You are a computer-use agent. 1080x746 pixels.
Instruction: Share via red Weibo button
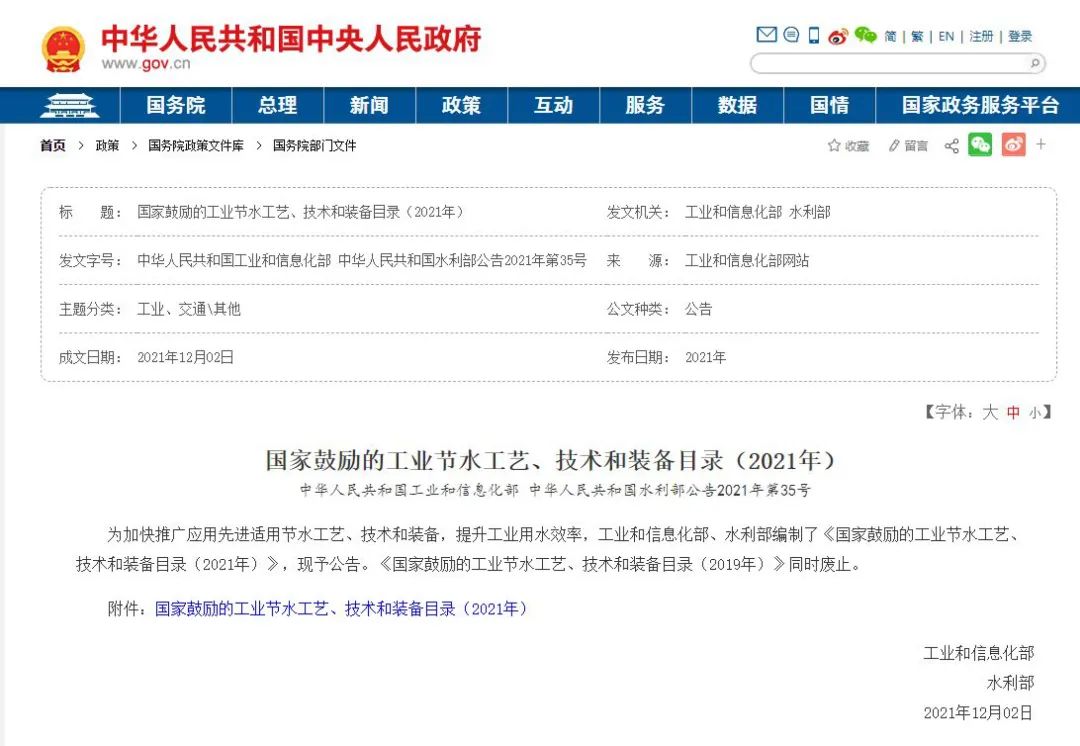tap(1014, 145)
